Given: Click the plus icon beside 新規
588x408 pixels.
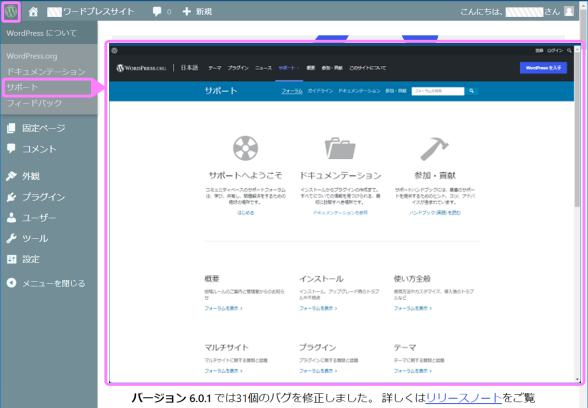Looking at the screenshot, I should 186,12.
